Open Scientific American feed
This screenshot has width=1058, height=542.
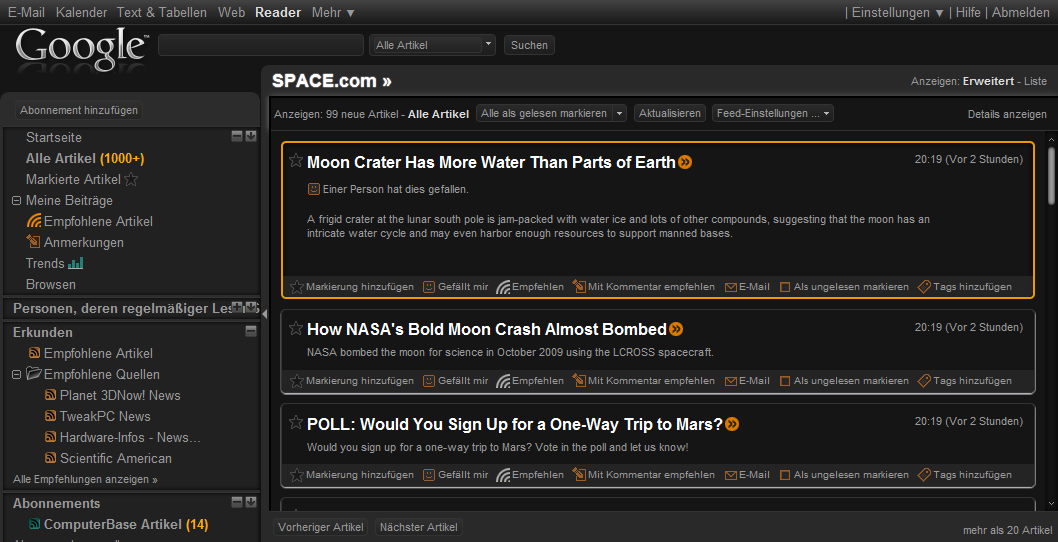[x=108, y=458]
